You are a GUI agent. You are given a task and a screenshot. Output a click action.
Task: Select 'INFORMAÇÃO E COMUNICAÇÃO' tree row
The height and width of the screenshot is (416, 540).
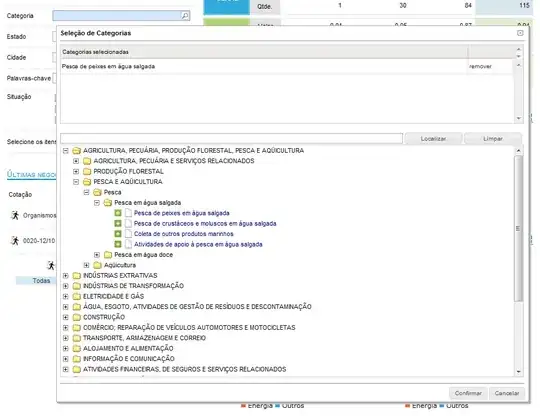[x=129, y=359]
